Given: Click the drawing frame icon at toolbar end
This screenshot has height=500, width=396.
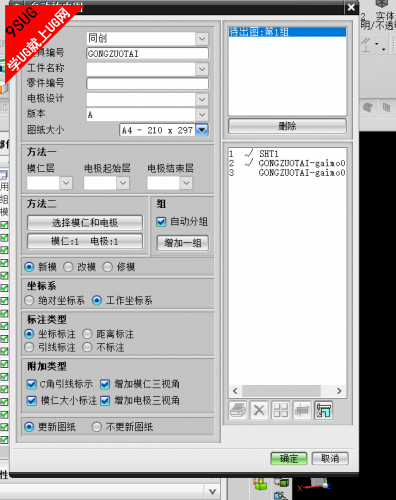Looking at the screenshot, I should coord(323,410).
